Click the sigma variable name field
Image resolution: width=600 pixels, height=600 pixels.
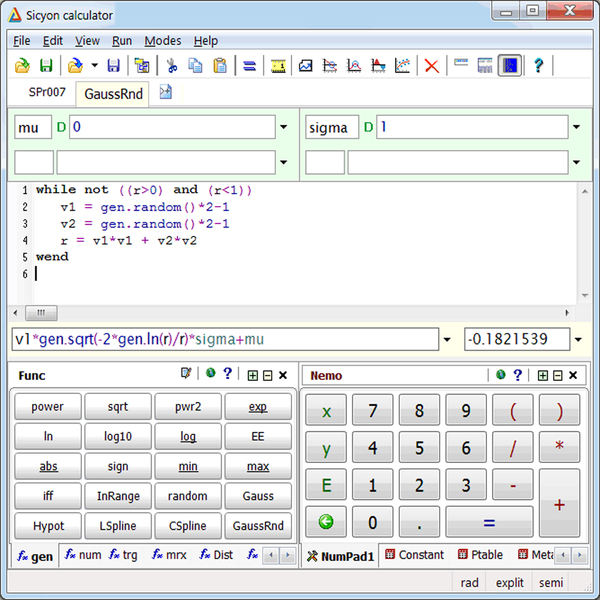332,127
